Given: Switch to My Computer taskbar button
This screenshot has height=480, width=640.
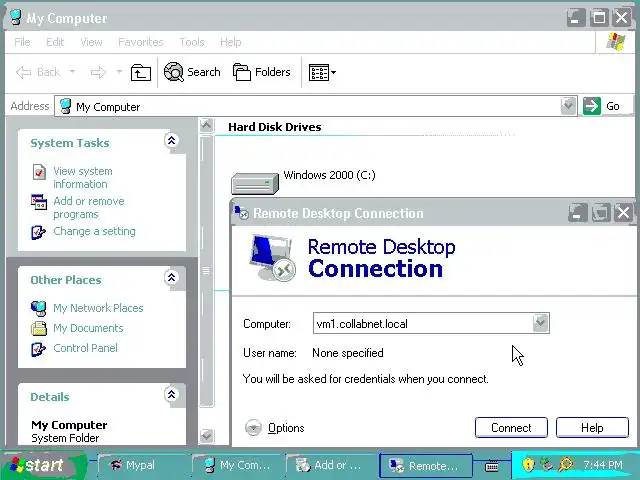Looking at the screenshot, I should [237, 465].
